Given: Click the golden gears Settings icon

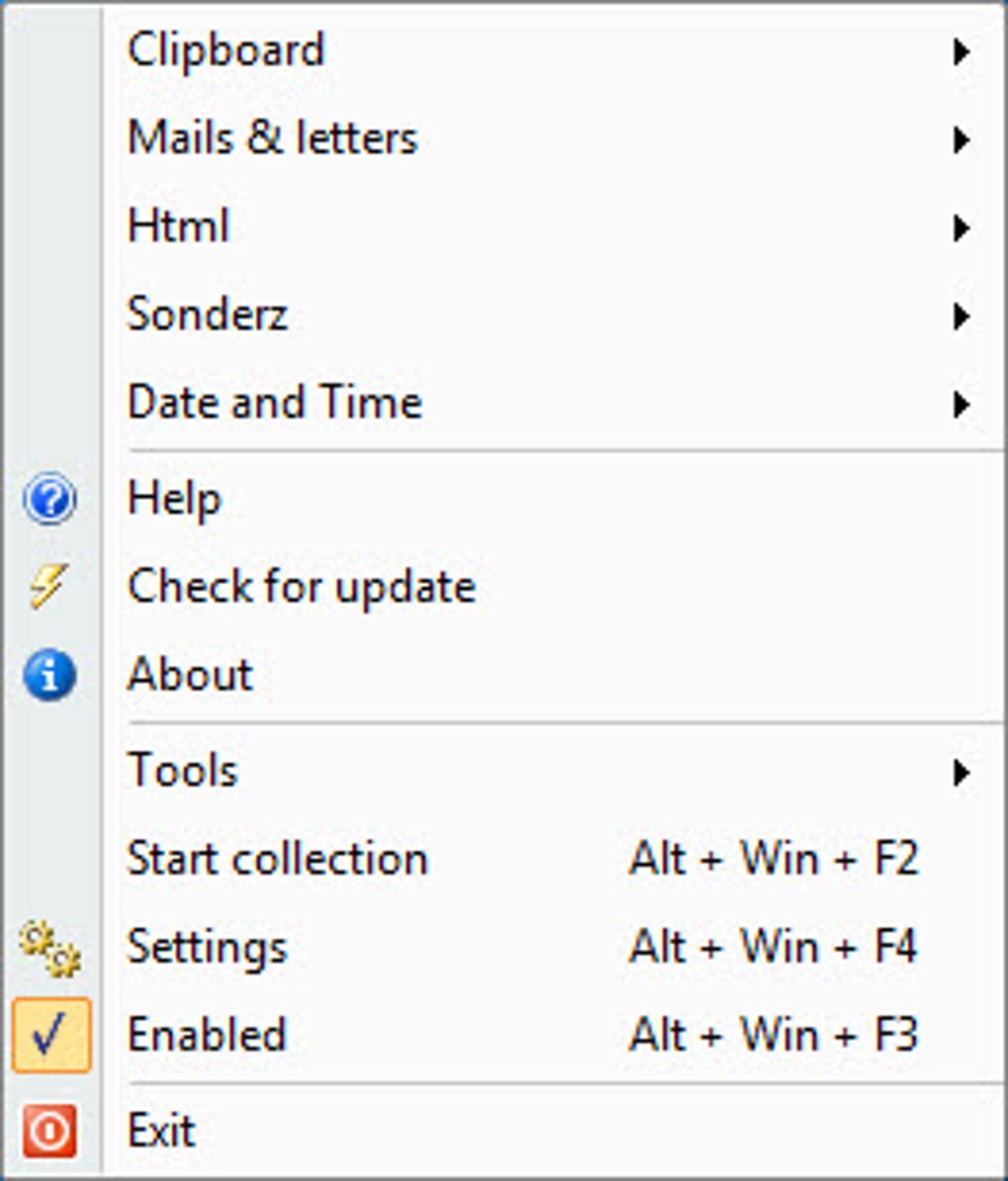Looking at the screenshot, I should click(x=49, y=949).
